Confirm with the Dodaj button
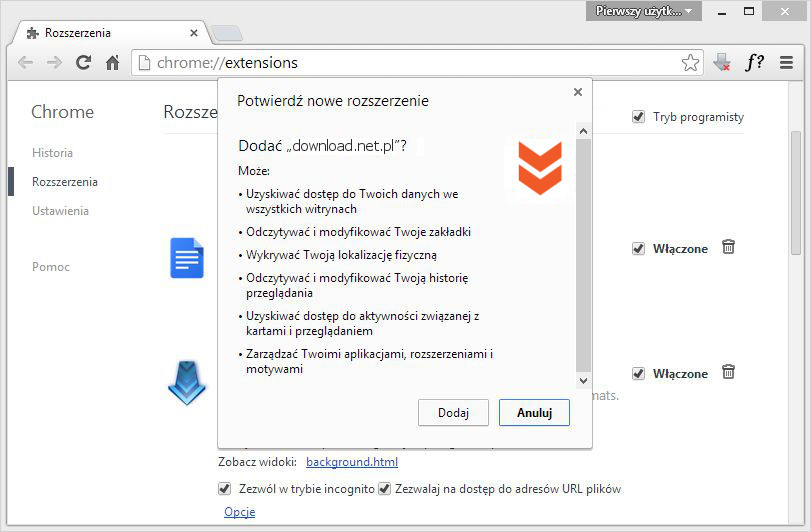Viewport: 811px width, 532px height. click(x=453, y=413)
